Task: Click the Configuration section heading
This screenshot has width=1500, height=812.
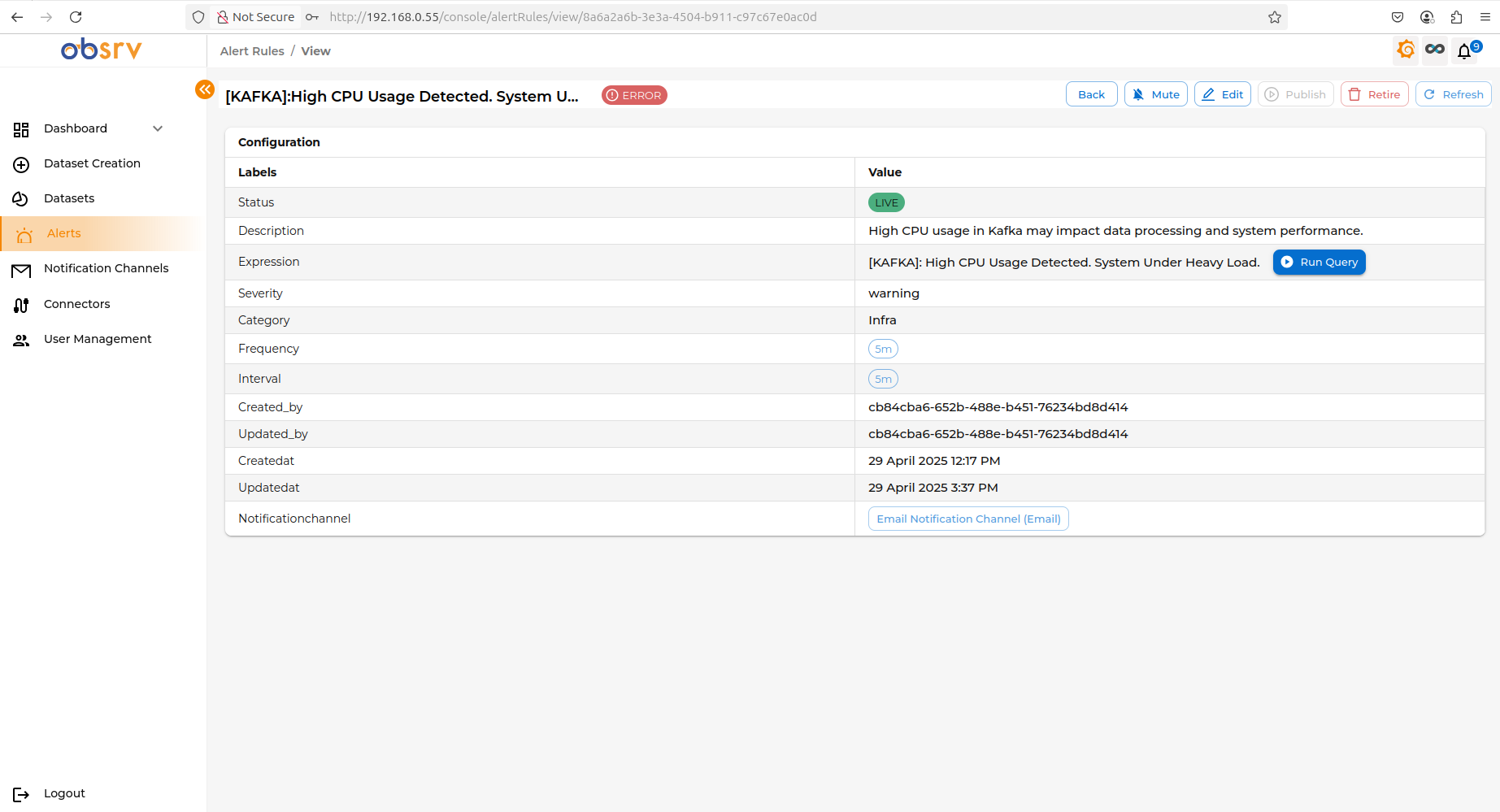Action: [x=279, y=142]
